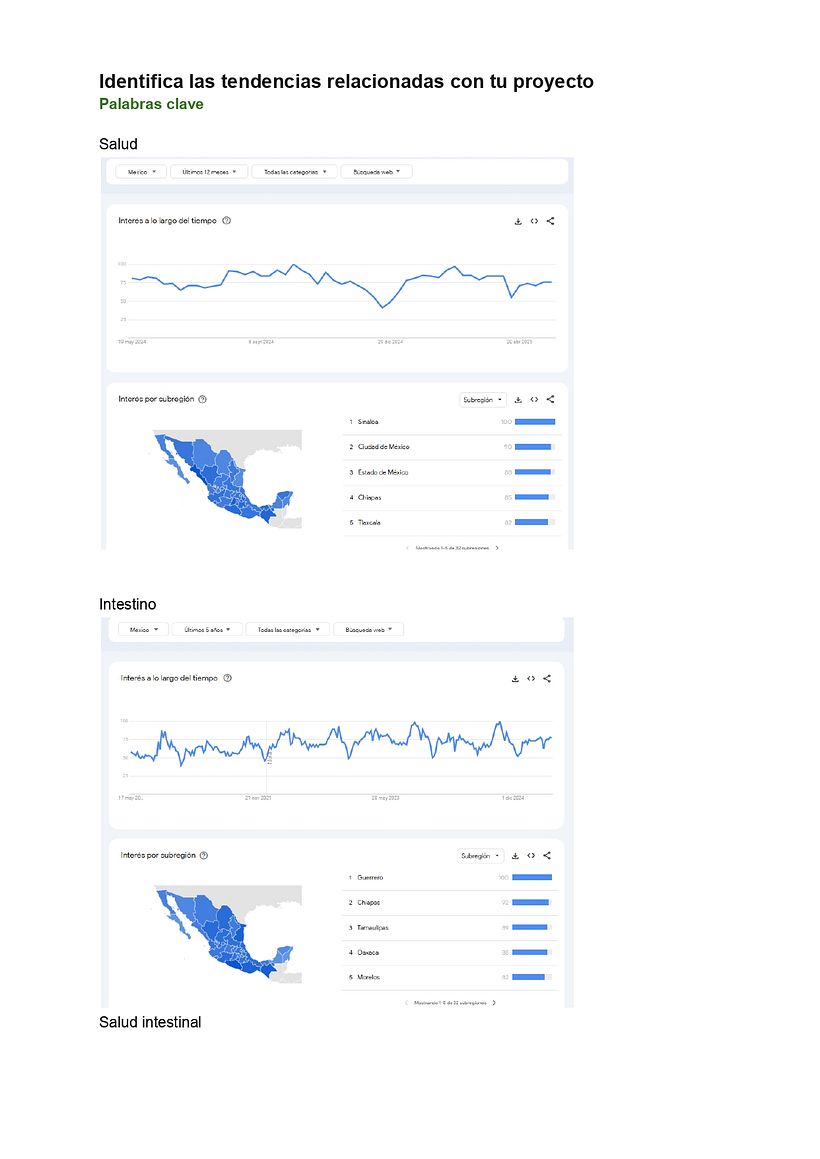The height and width of the screenshot is (1159, 820).
Task: Download the Intestino interest over time chart
Action: (515, 679)
